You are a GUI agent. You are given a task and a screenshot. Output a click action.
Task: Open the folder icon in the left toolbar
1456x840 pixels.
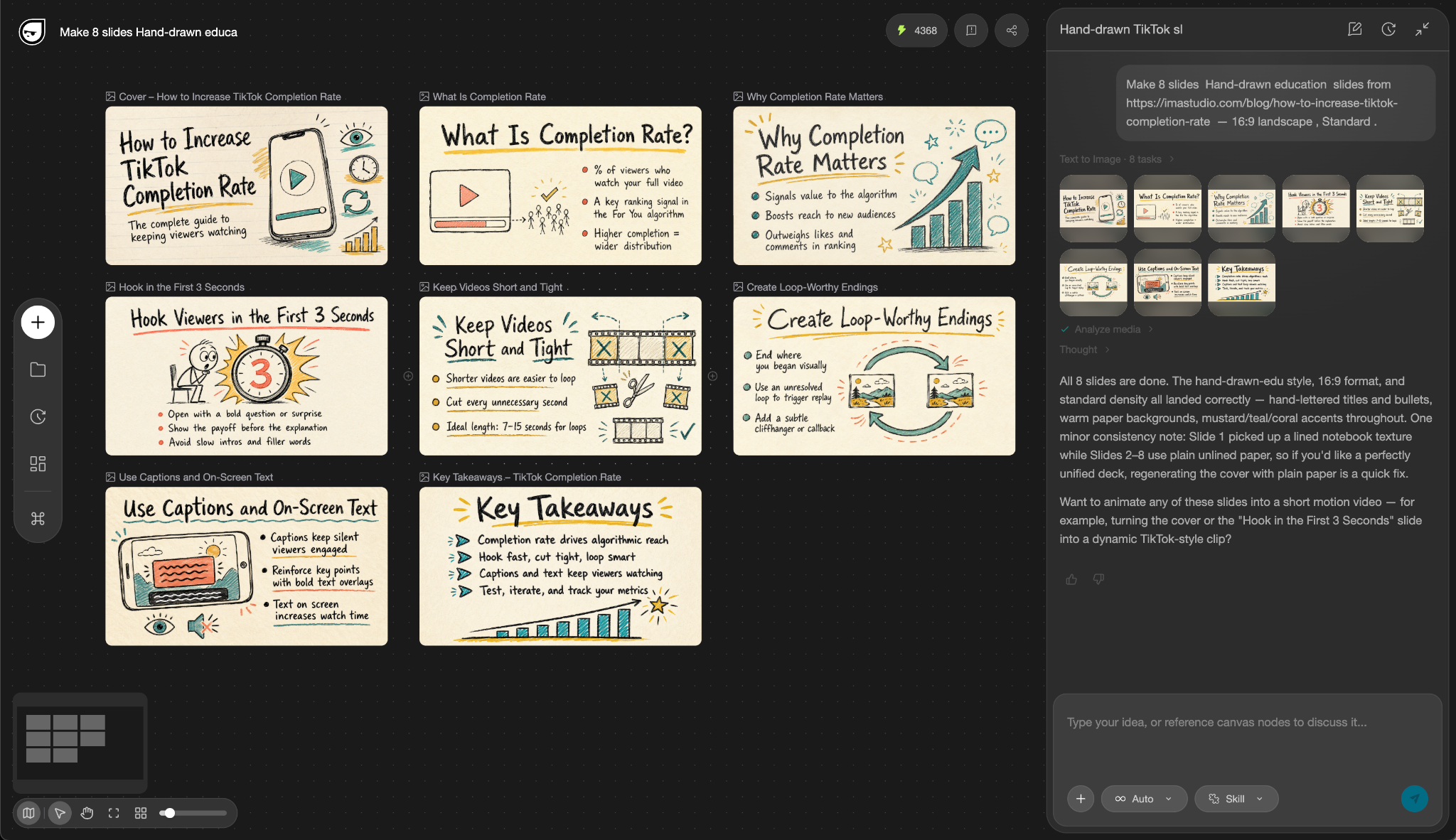(38, 370)
